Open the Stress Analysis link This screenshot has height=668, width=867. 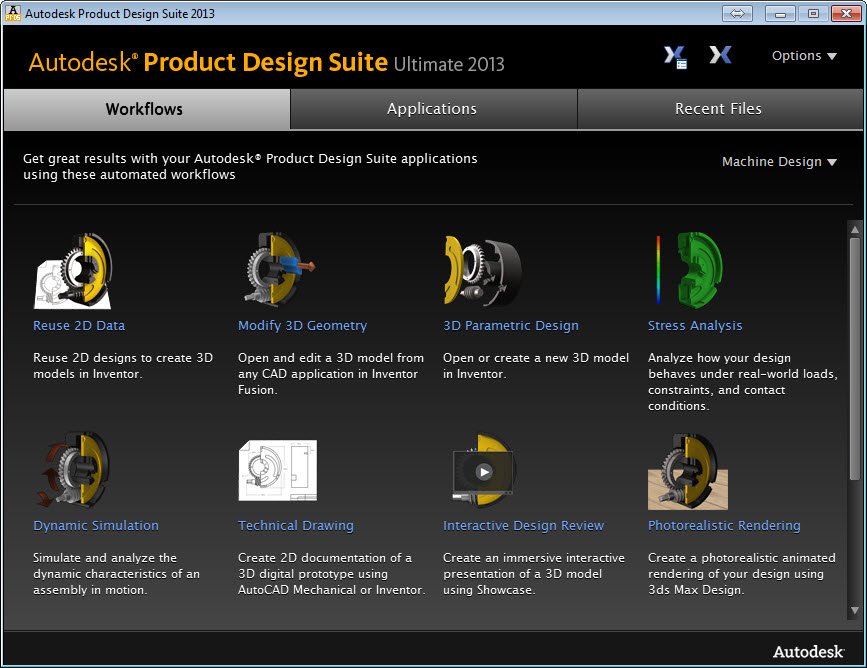[x=695, y=325]
